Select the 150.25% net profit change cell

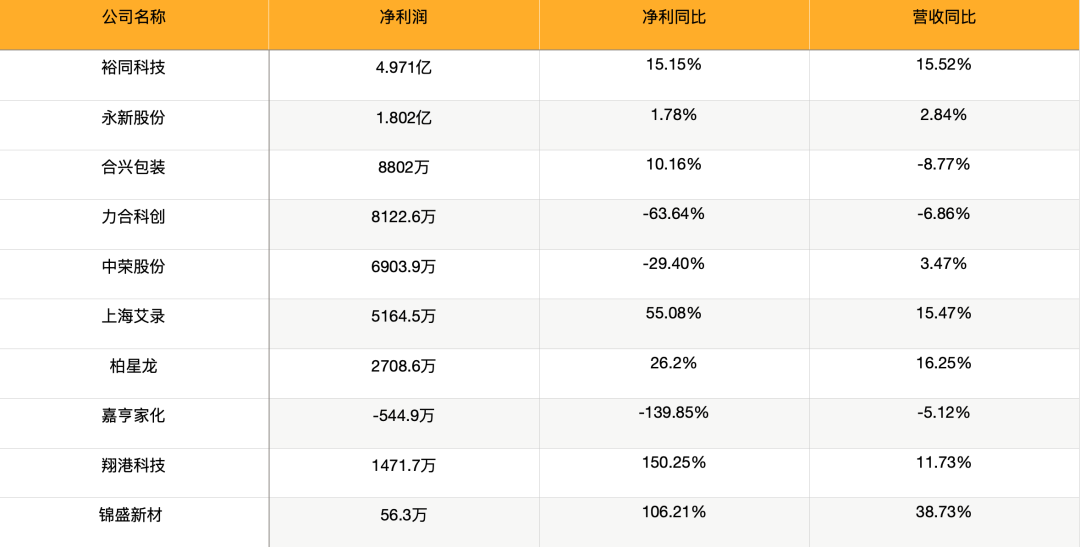(674, 462)
